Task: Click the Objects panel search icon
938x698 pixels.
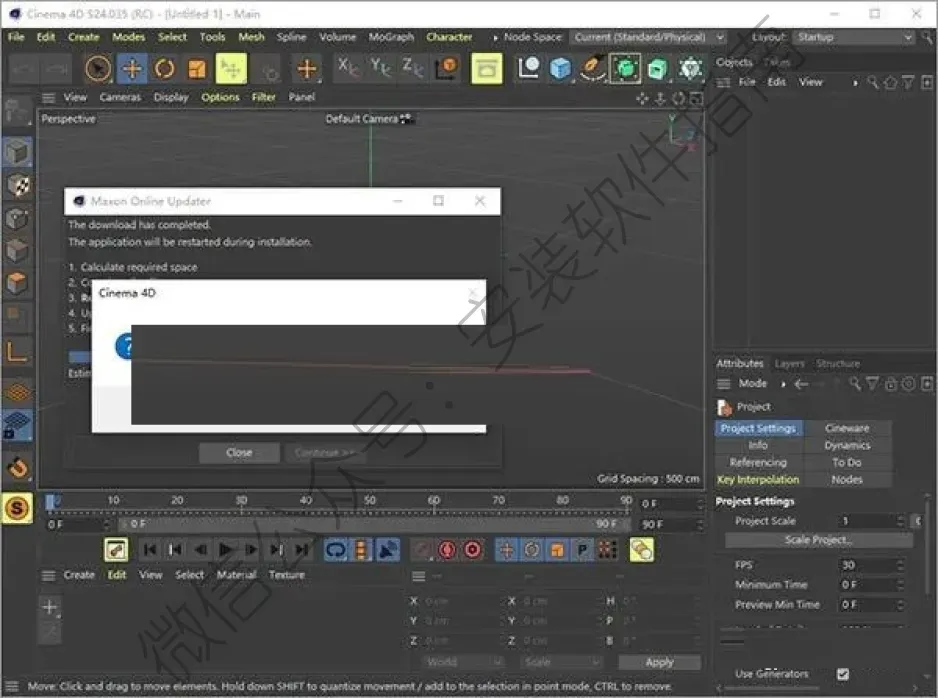Action: pyautogui.click(x=873, y=83)
